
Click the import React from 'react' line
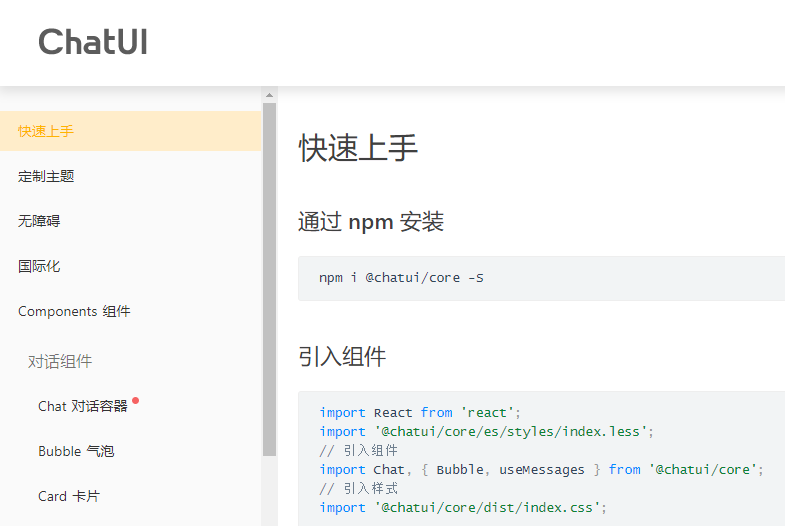point(420,412)
